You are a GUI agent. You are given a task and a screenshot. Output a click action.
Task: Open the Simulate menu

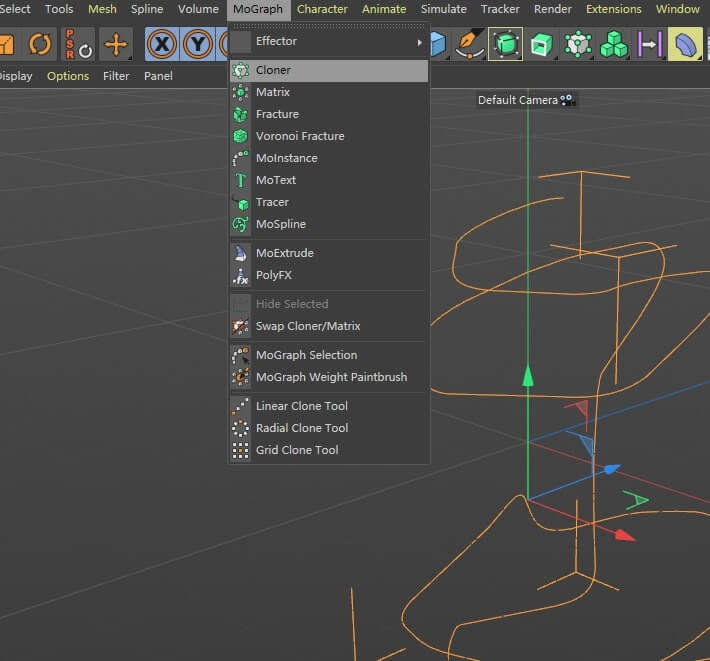tap(443, 9)
